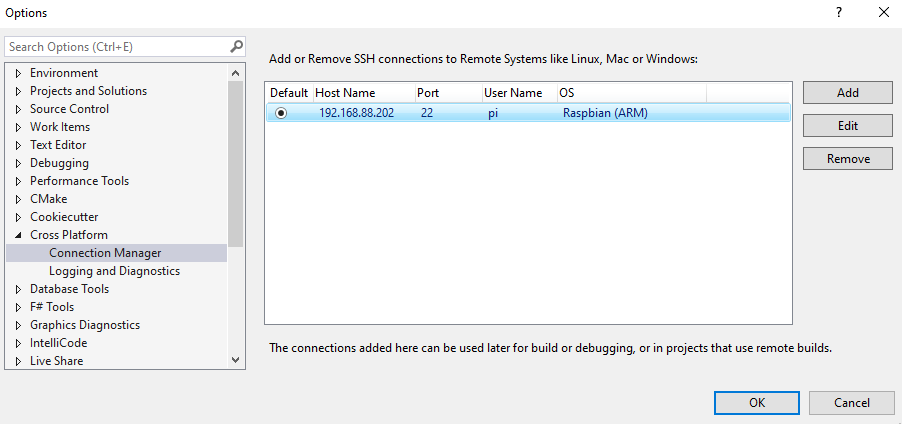Expand the Database Tools node
This screenshot has height=424, width=902.
(18, 289)
